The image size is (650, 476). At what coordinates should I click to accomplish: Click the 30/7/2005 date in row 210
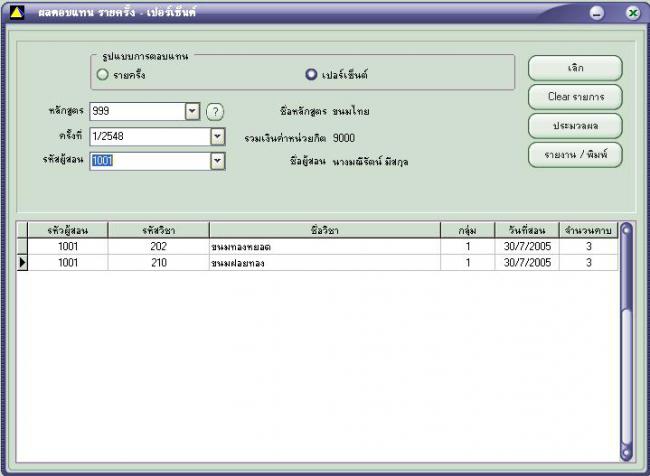527,262
